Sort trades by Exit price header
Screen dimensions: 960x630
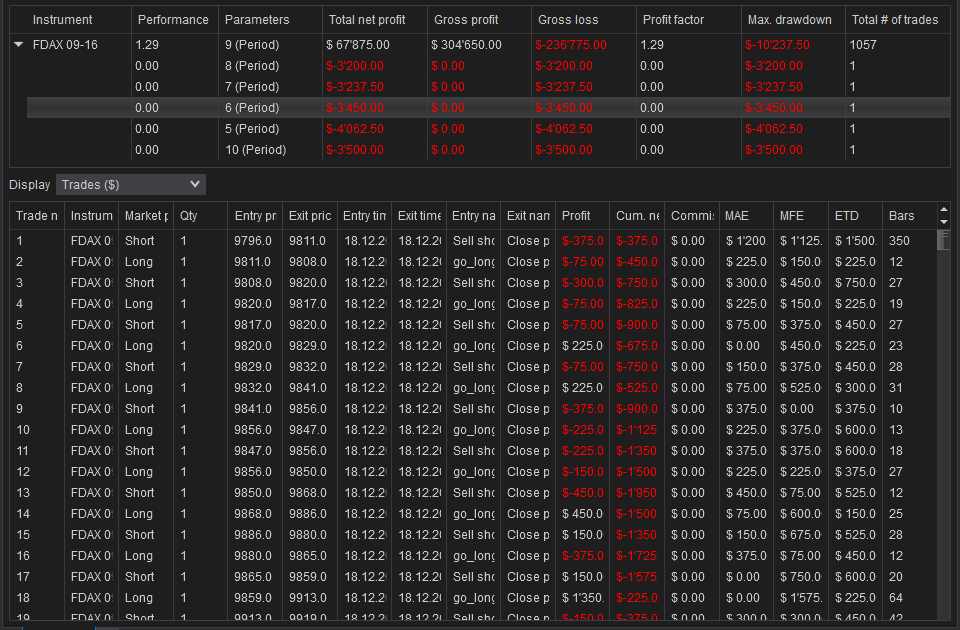[x=310, y=216]
